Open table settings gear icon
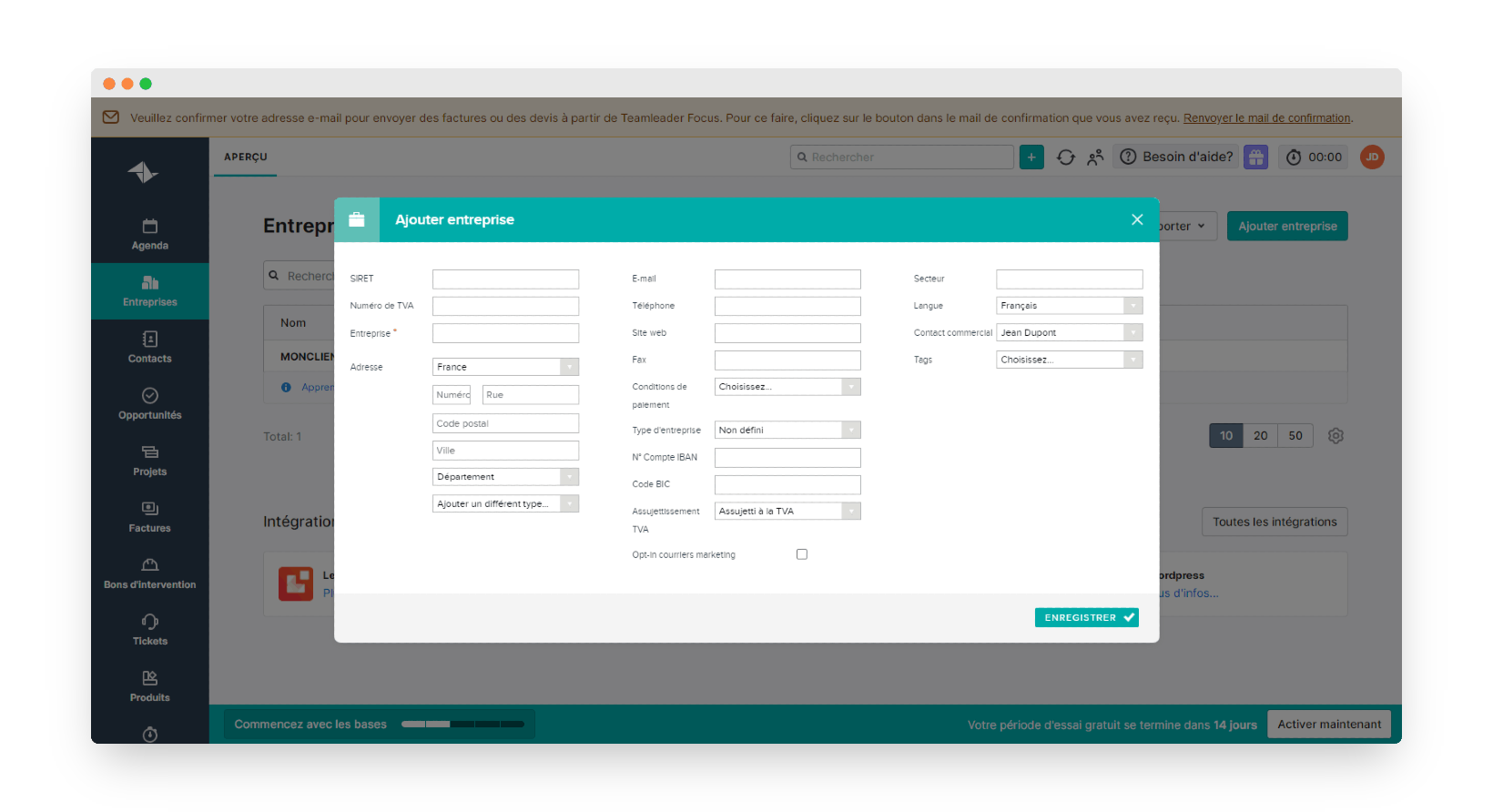Viewport: 1493px width, 812px height. (x=1336, y=436)
